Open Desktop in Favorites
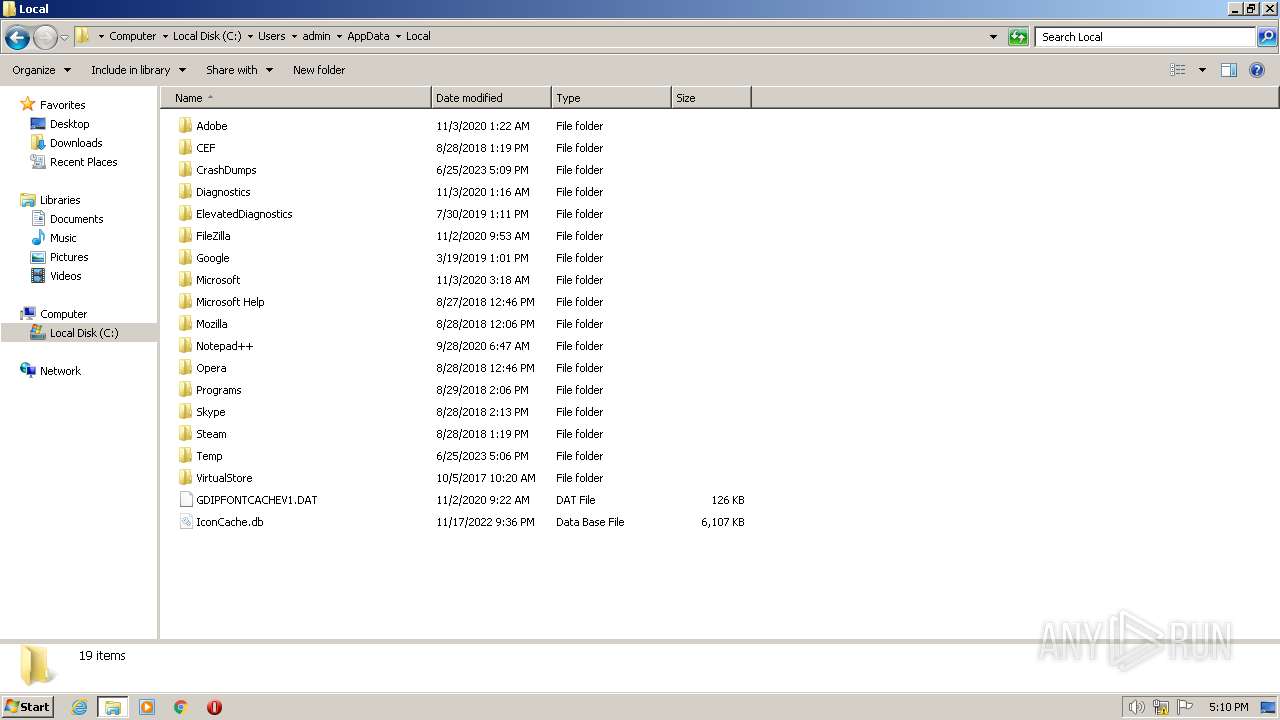 pos(69,124)
